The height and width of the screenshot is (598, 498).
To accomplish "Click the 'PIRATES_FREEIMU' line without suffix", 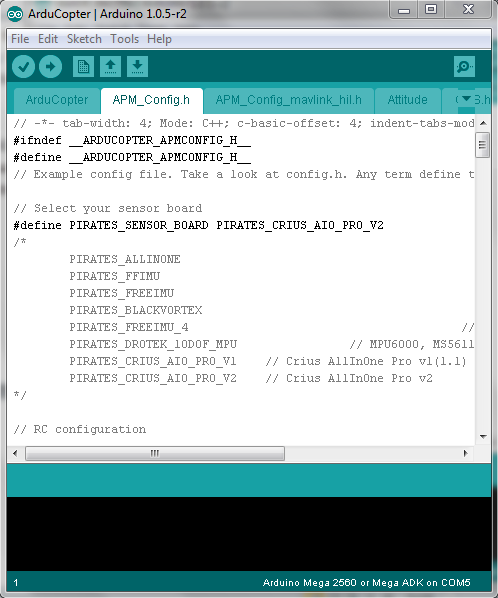I will click(x=121, y=293).
